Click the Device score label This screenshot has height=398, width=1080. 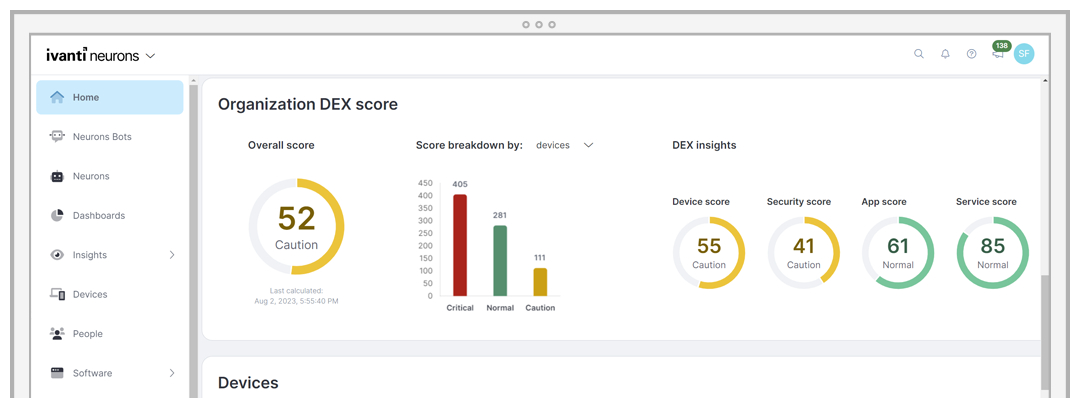point(701,202)
